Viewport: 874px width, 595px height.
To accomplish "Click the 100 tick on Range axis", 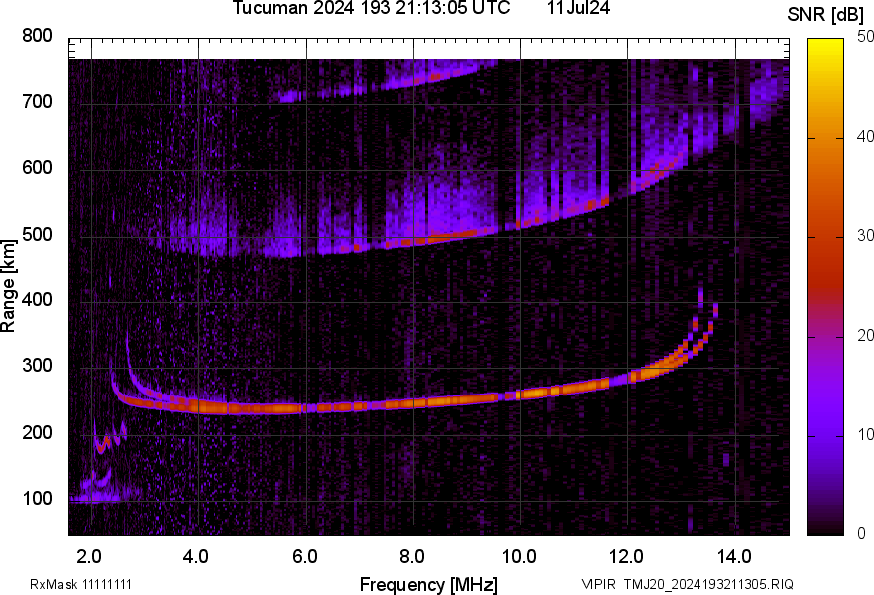I will coord(38,500).
